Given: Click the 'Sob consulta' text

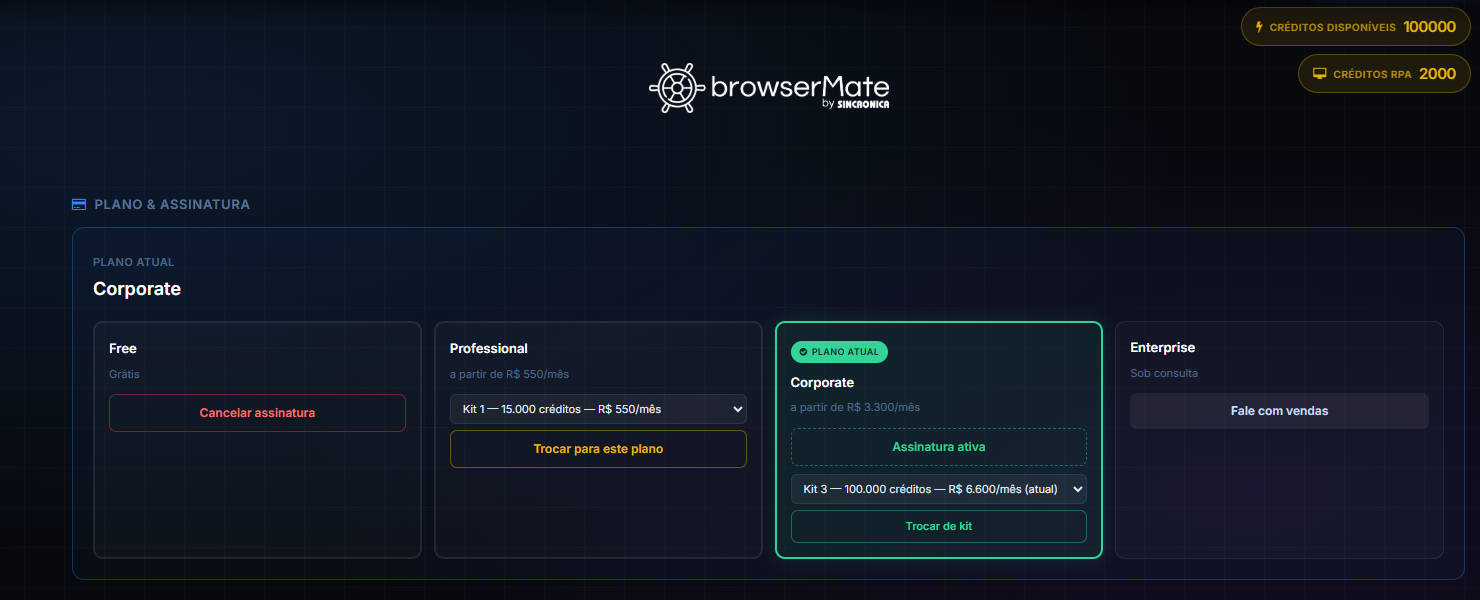Looking at the screenshot, I should tap(1164, 373).
